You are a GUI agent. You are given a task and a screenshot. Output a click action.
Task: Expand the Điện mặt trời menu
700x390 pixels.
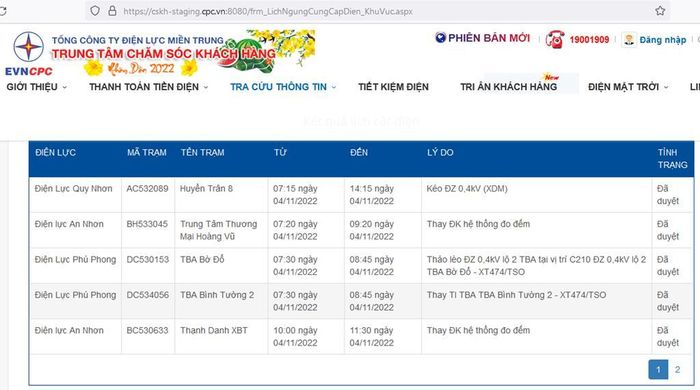coord(628,87)
